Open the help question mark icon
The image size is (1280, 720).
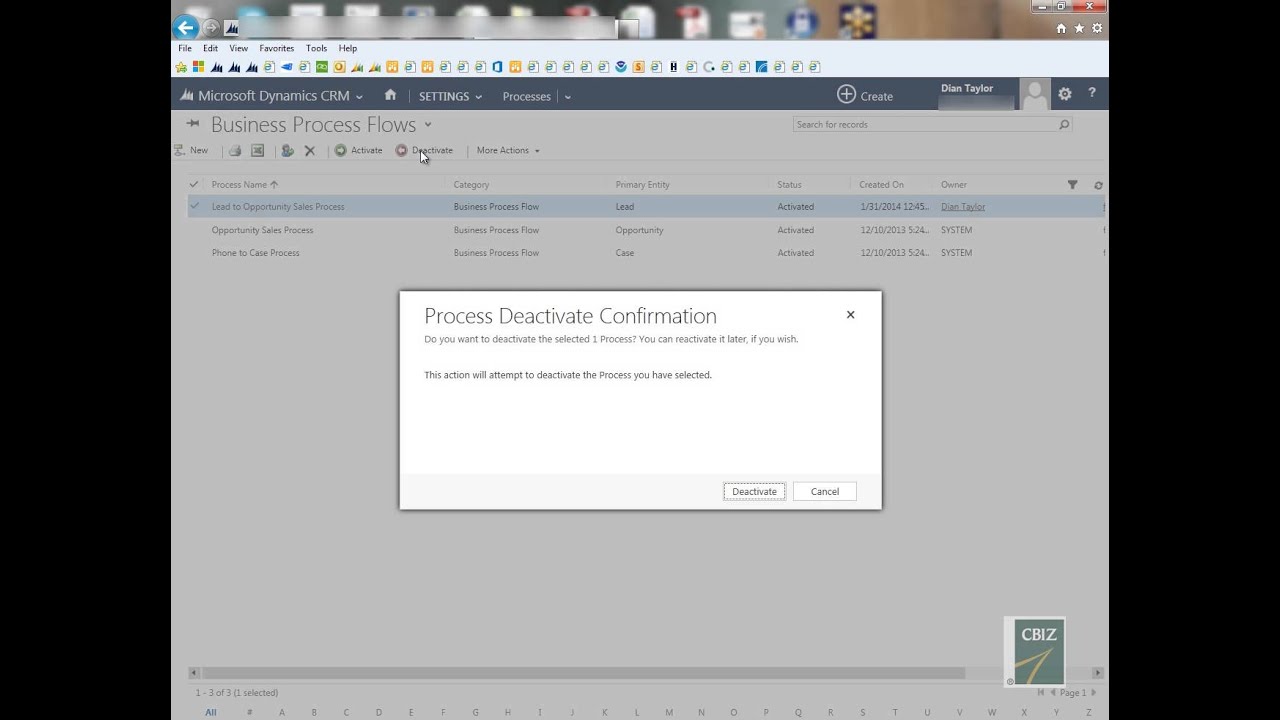[x=1092, y=94]
